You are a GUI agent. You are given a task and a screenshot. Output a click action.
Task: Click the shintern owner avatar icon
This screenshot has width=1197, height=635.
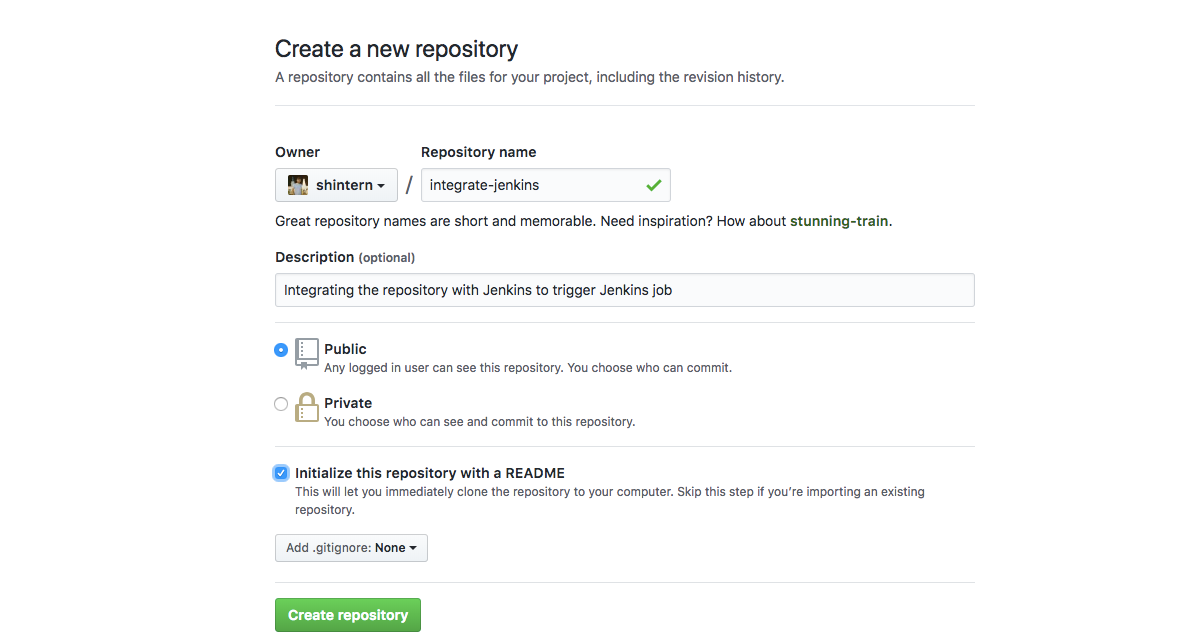[x=298, y=185]
